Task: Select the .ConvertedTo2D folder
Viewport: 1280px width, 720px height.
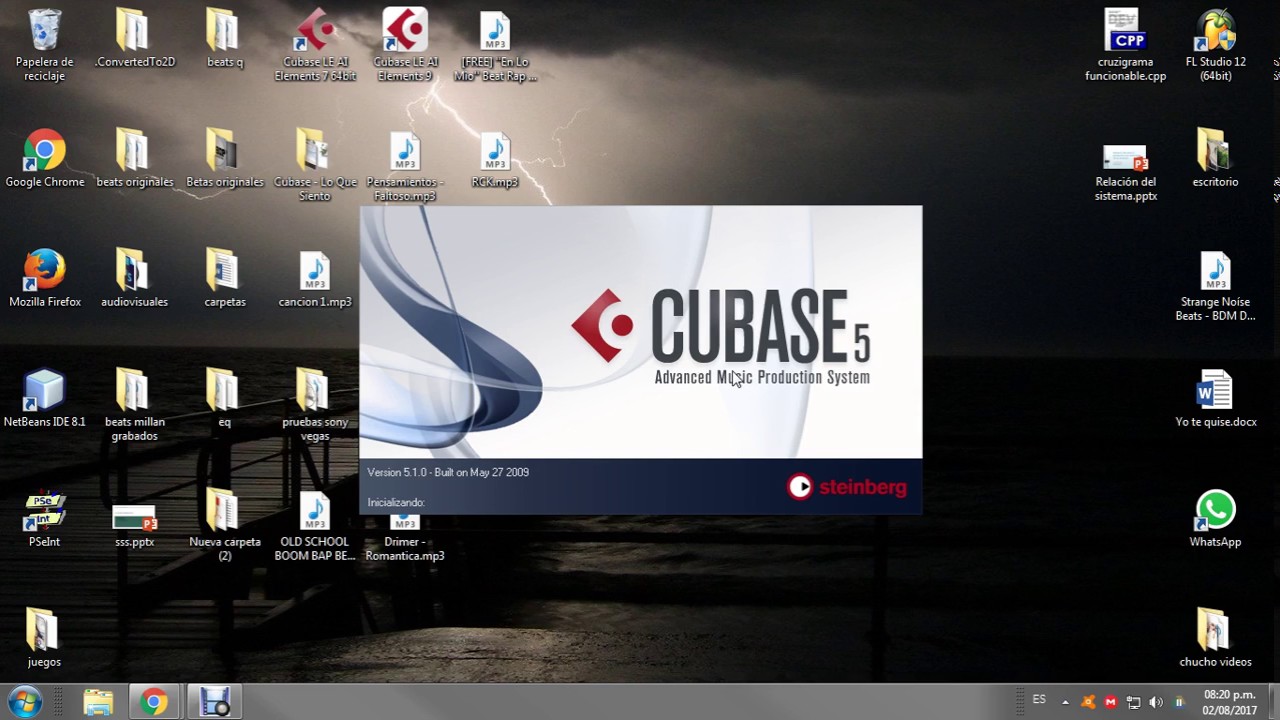Action: (x=134, y=40)
